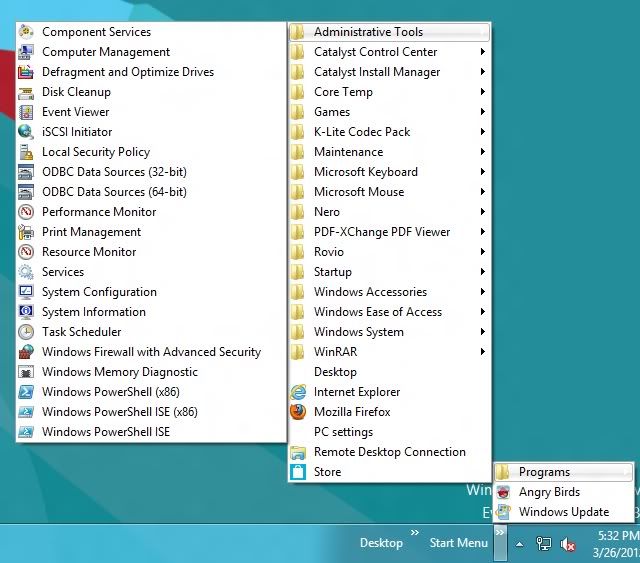Expand the Desktop toolbar chevron

(415, 532)
